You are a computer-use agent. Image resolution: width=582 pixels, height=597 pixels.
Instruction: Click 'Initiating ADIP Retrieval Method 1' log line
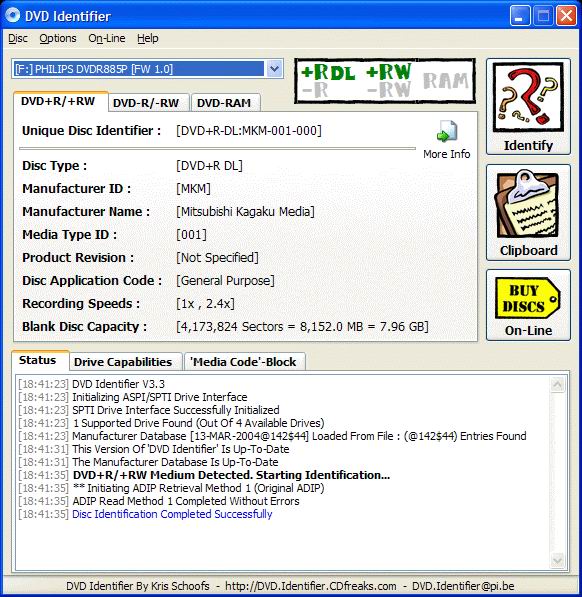[x=198, y=488]
